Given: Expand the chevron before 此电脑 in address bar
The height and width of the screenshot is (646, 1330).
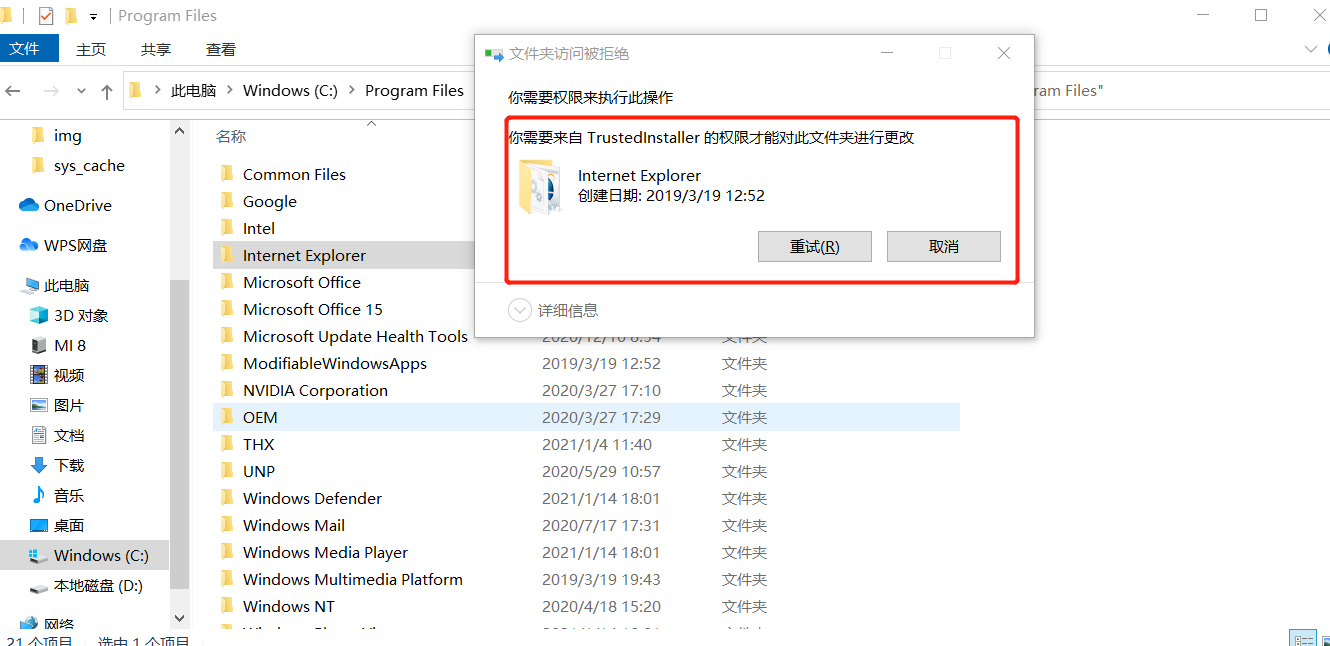Looking at the screenshot, I should click(x=157, y=90).
